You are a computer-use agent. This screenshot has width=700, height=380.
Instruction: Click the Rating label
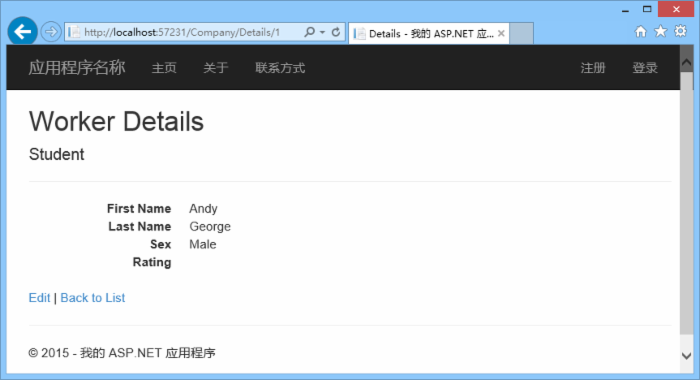tap(152, 262)
